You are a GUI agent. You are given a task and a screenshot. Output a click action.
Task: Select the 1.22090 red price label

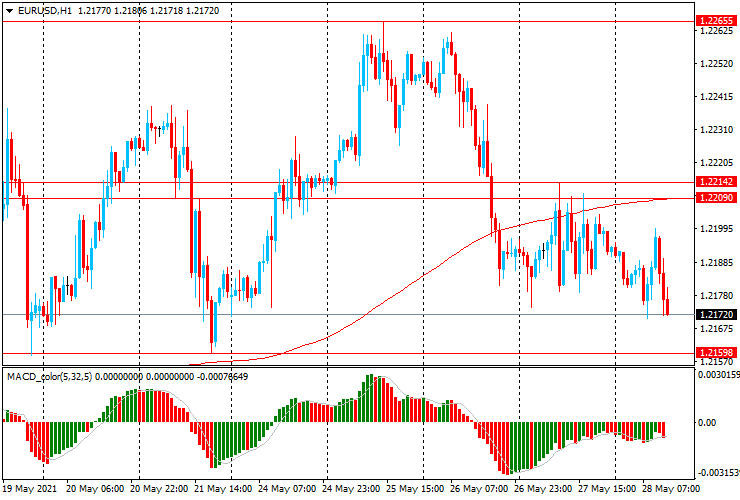point(716,197)
